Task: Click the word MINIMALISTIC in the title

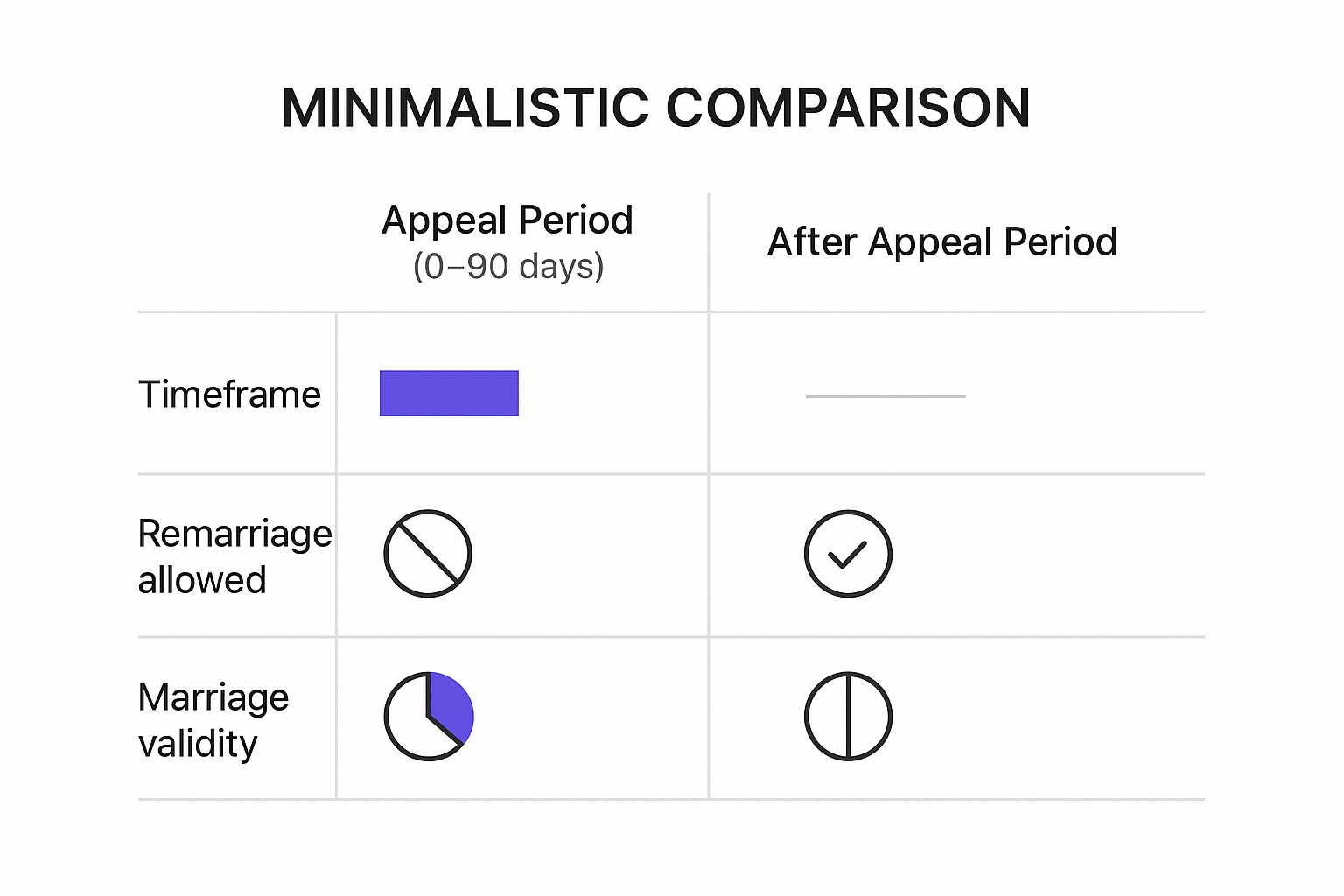Action: 465,108
